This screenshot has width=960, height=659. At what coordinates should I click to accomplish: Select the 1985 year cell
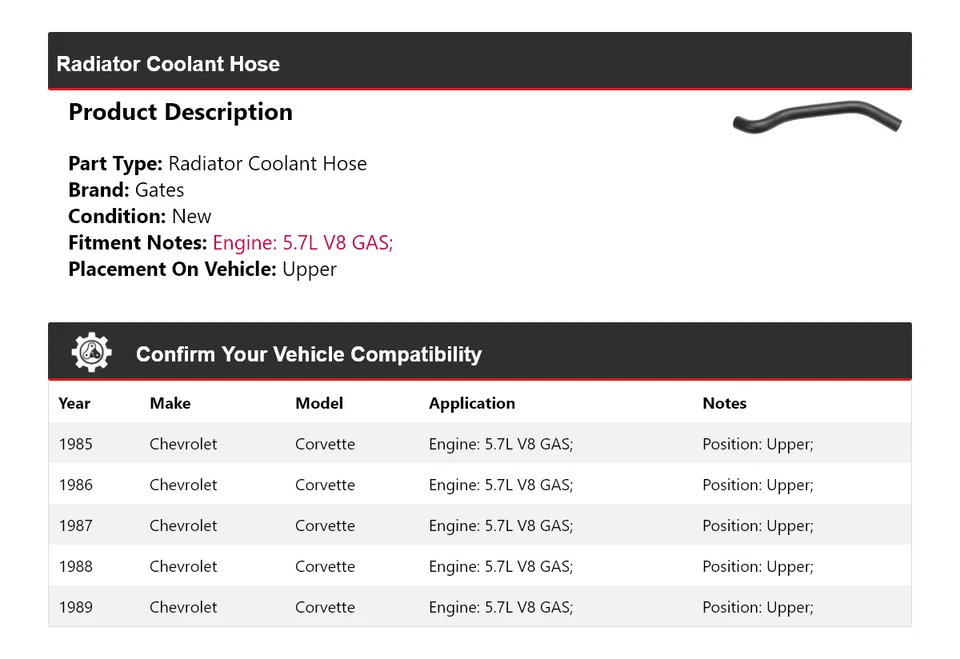pyautogui.click(x=75, y=444)
